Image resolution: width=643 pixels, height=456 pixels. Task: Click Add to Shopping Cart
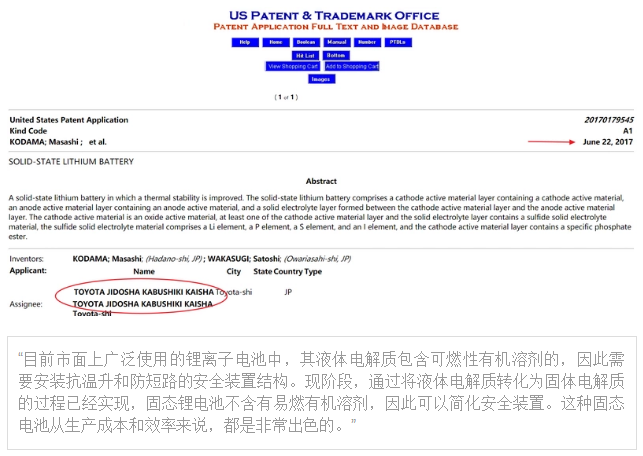click(x=352, y=66)
